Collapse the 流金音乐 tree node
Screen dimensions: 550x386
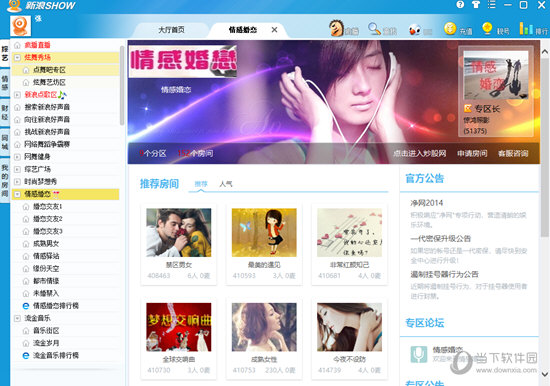point(17,318)
